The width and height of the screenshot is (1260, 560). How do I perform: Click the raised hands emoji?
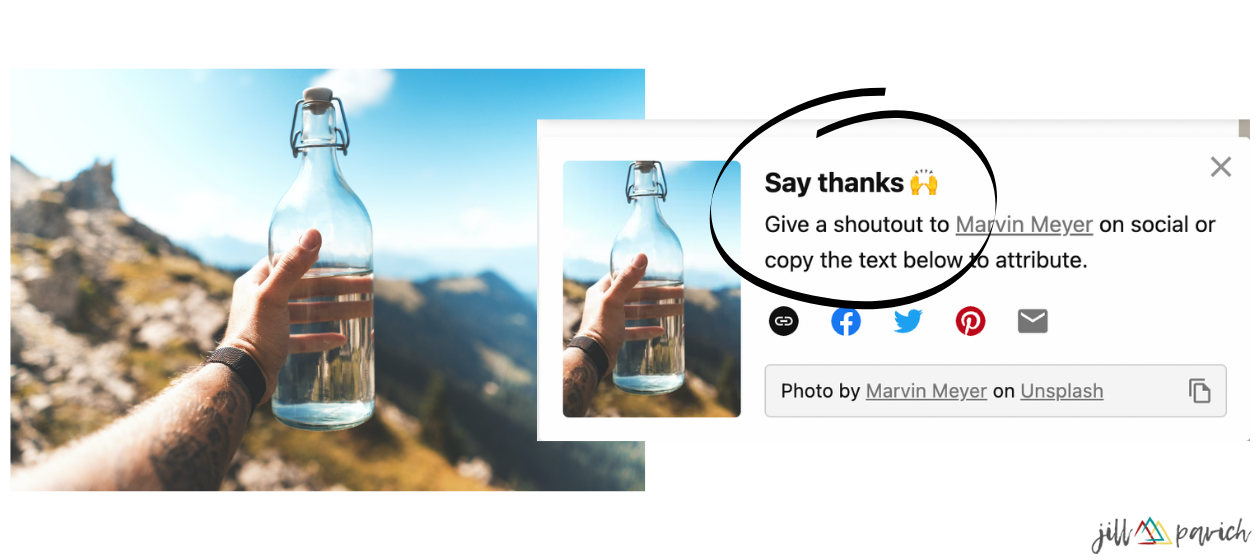(923, 183)
